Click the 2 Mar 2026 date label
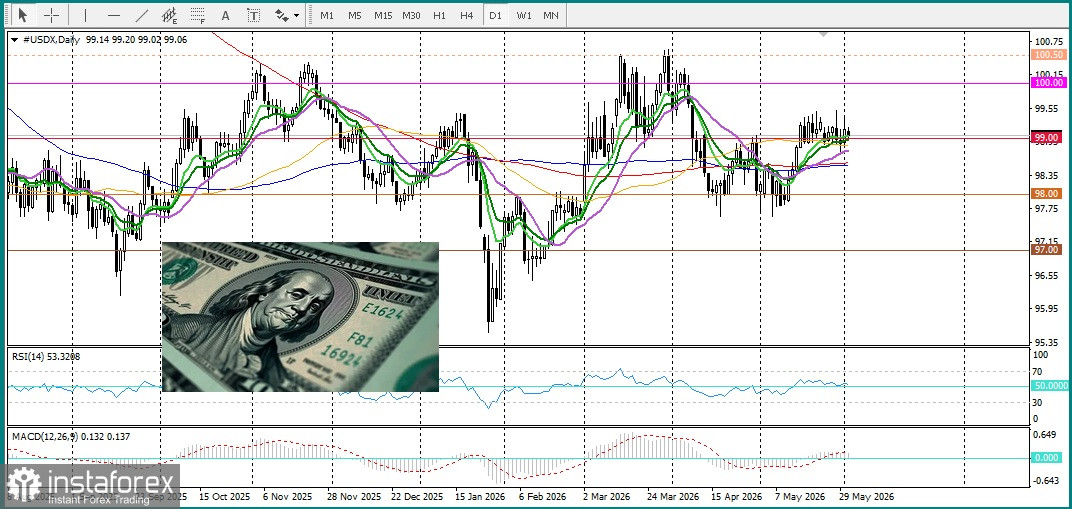The height and width of the screenshot is (509, 1072). (607, 496)
